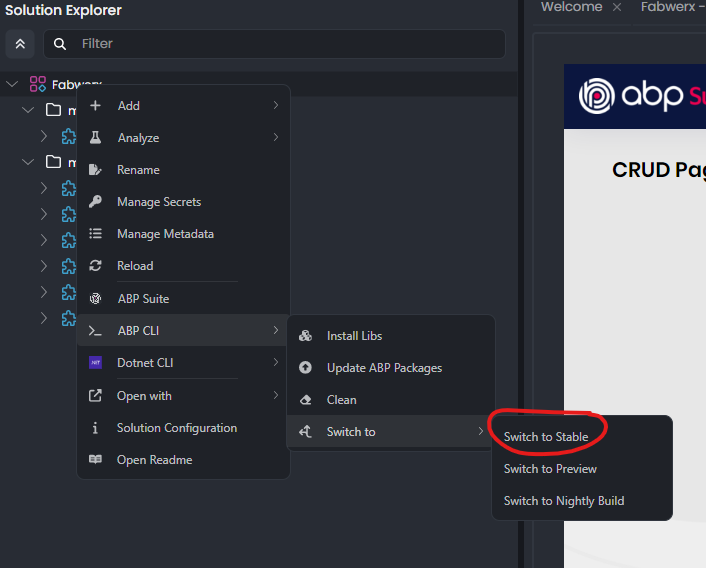Collapse the Fabwerx solution root node

pos(12,85)
